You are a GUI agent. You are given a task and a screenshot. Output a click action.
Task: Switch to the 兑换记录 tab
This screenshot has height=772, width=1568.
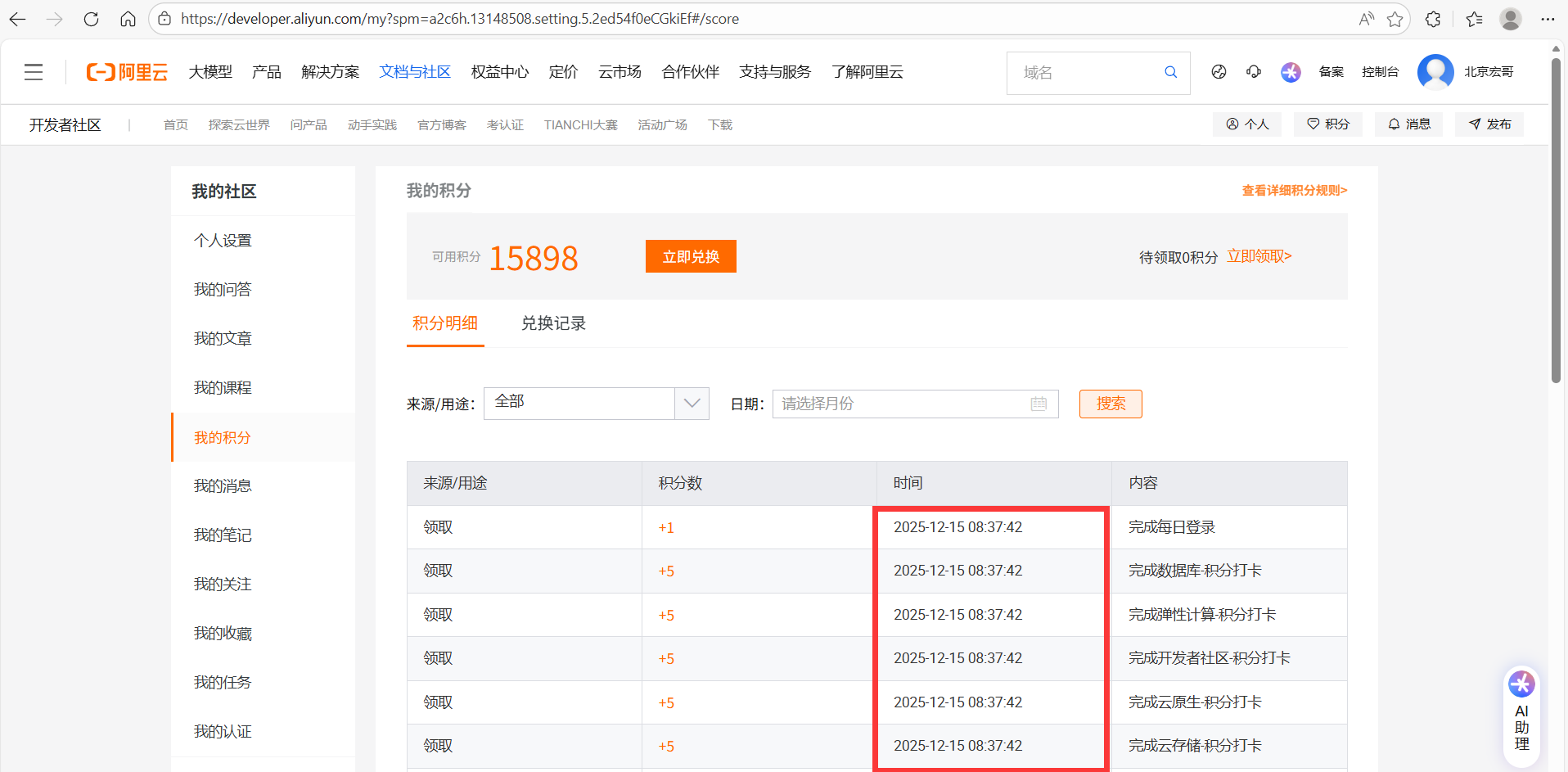(553, 323)
